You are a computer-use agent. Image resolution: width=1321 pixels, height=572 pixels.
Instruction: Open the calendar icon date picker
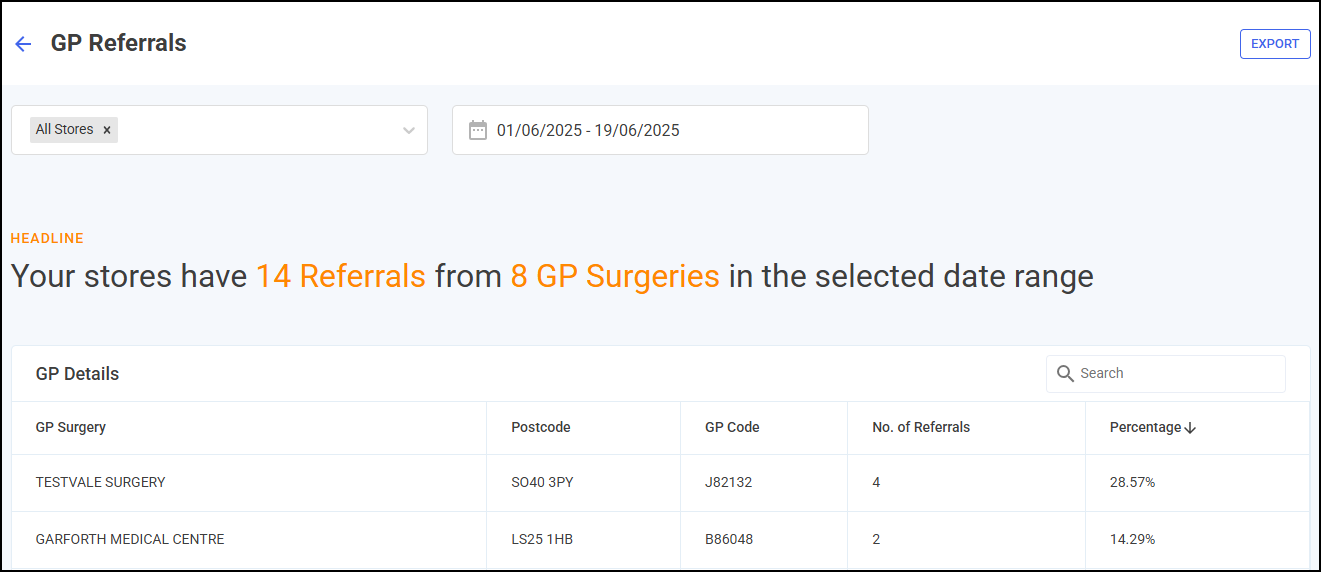[478, 130]
